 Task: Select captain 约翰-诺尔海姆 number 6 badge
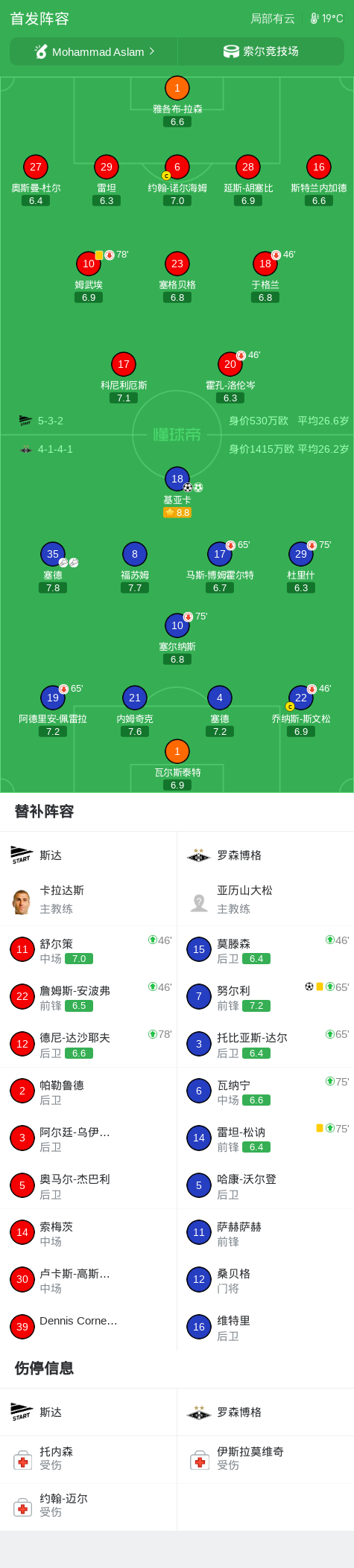177,168
